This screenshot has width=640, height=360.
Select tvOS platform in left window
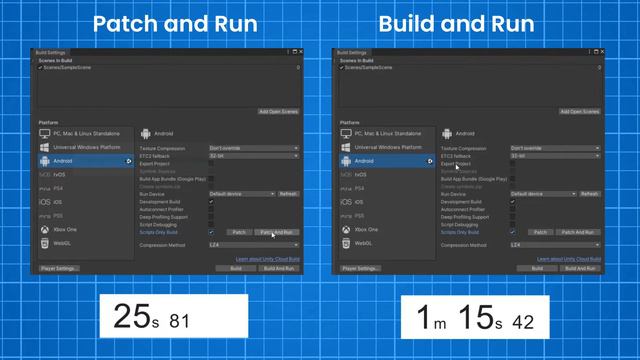[86, 175]
